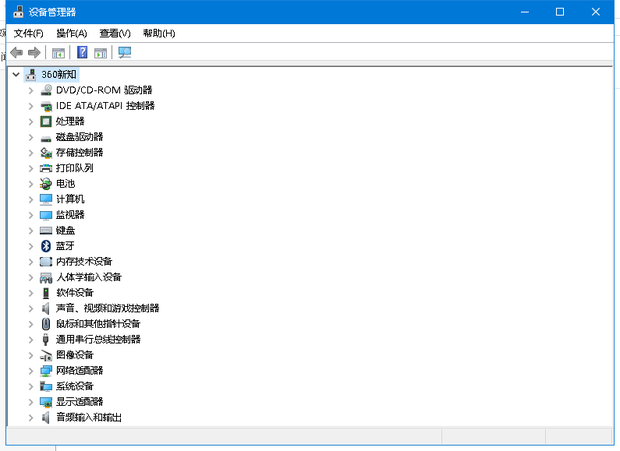Select the 系统设备 text row
Screen dimensions: 620x451
pyautogui.click(x=75, y=386)
